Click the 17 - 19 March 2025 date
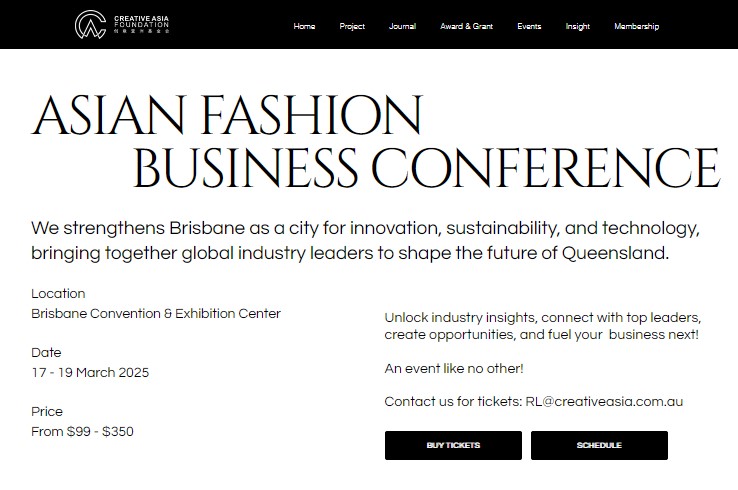This screenshot has height=490, width=738. point(90,373)
